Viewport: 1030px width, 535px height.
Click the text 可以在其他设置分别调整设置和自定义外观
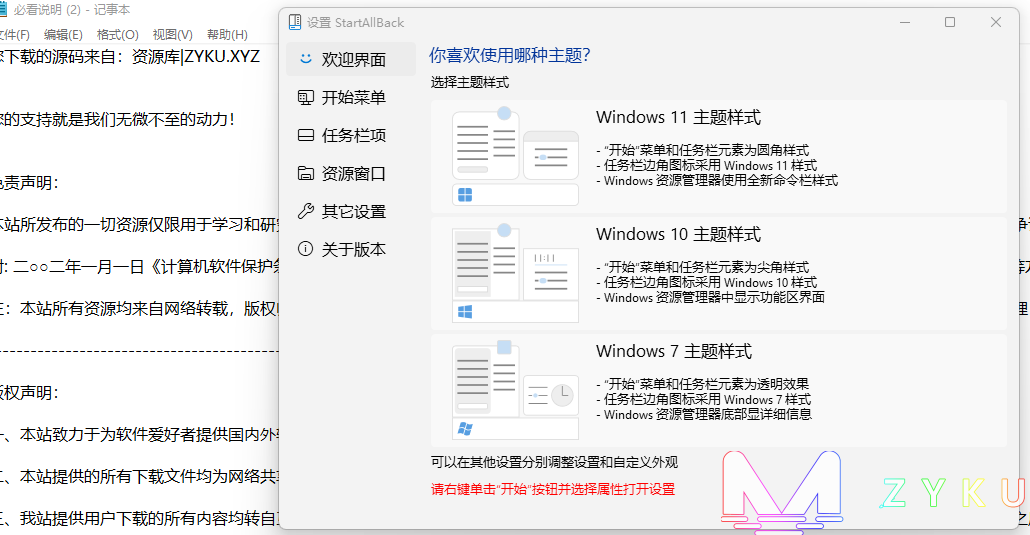click(x=554, y=463)
